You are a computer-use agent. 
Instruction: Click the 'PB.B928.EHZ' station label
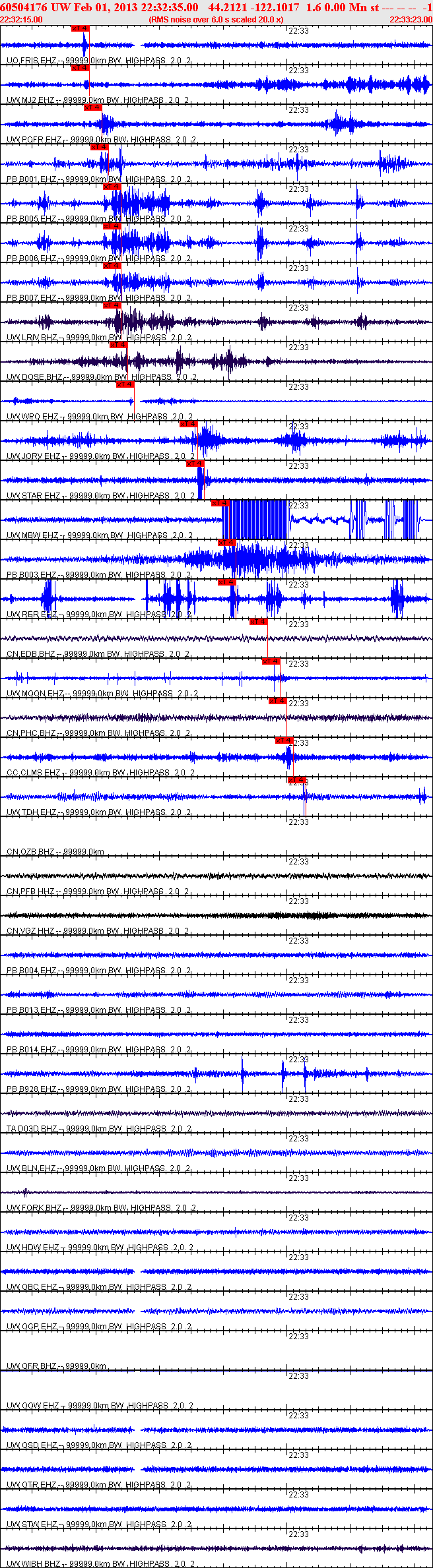pyautogui.click(x=32, y=1089)
